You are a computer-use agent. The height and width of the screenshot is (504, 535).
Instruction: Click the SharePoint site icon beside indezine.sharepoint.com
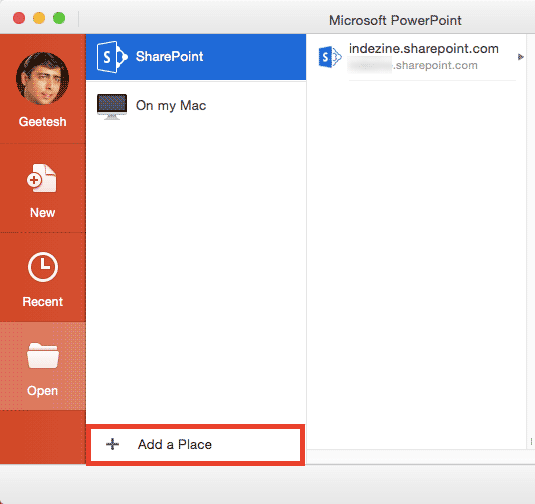click(330, 57)
